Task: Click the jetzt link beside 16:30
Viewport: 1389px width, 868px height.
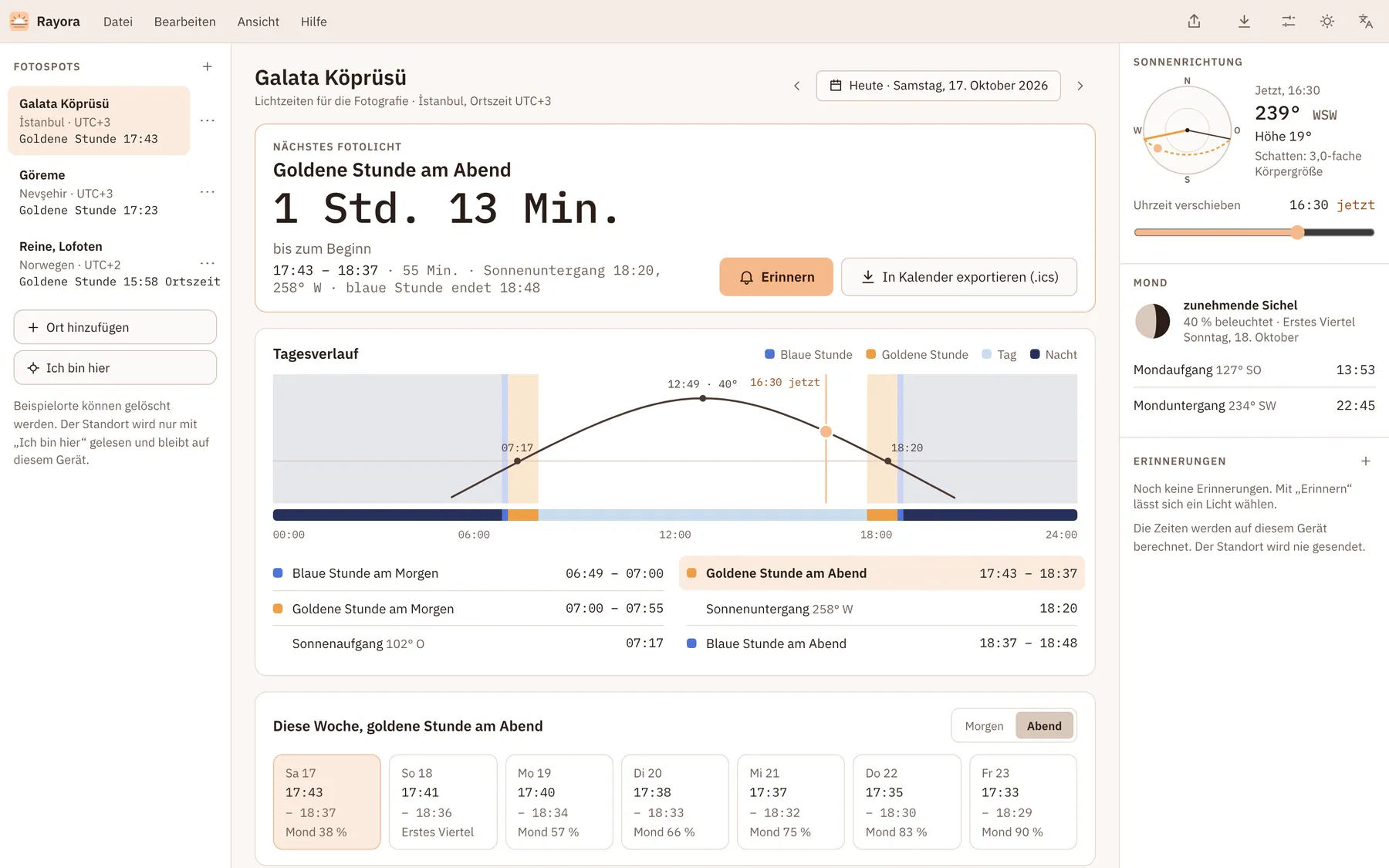Action: tap(1356, 205)
